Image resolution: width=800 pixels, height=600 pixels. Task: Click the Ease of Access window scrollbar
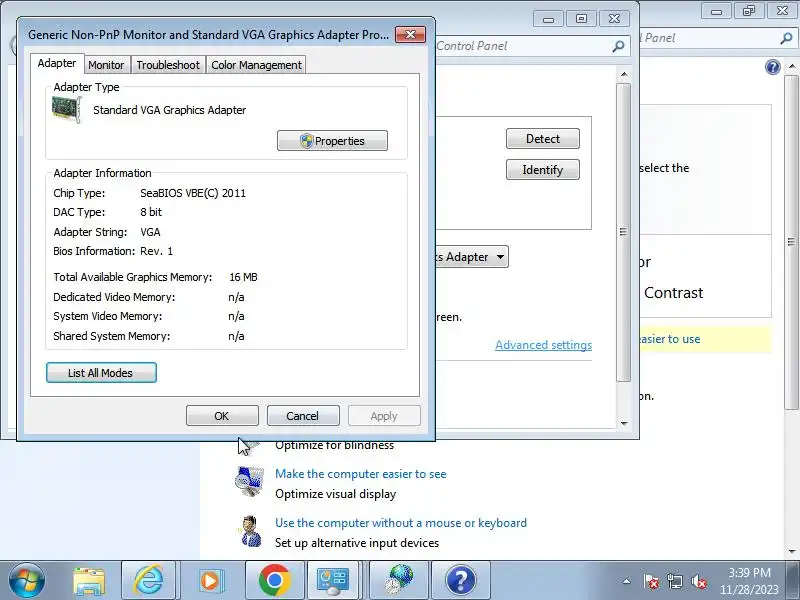pos(791,242)
